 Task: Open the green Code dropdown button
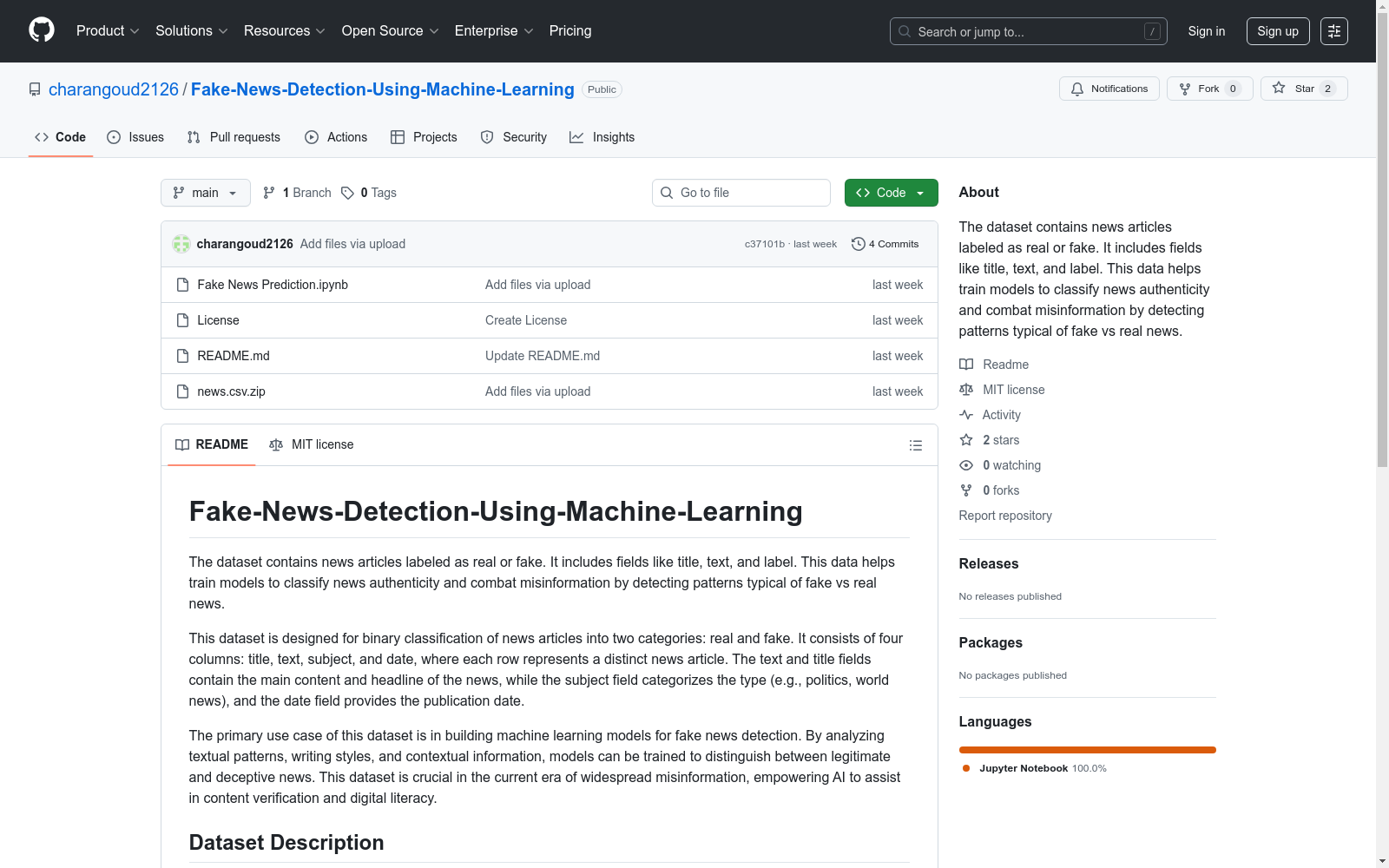[892, 193]
